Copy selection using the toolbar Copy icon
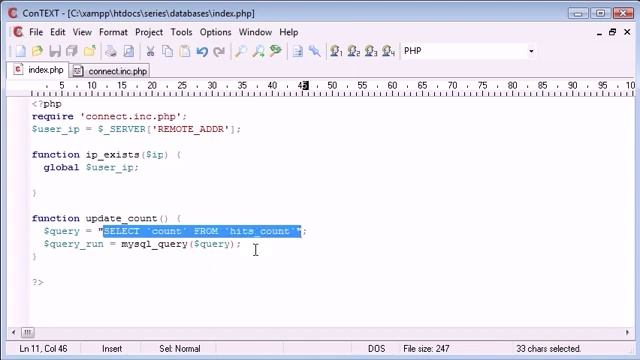This screenshot has height=360, width=640. 167,51
